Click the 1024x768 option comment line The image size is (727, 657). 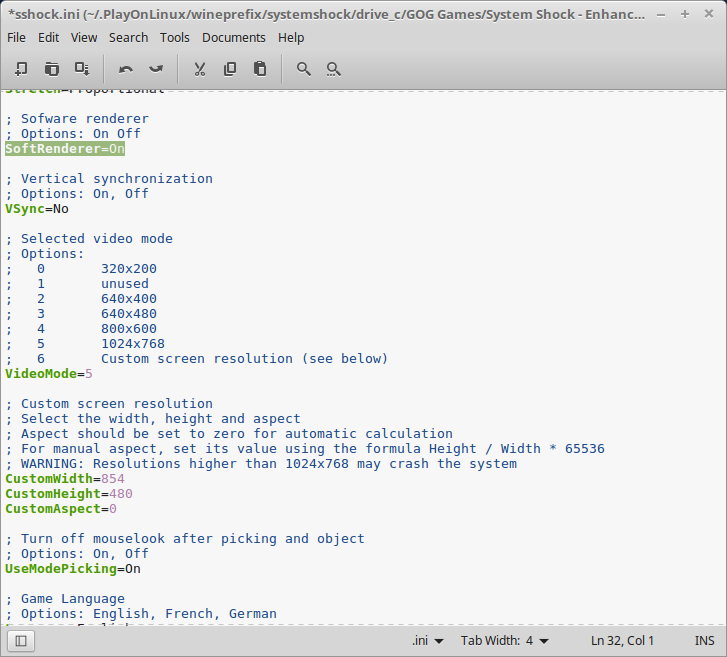(85, 344)
